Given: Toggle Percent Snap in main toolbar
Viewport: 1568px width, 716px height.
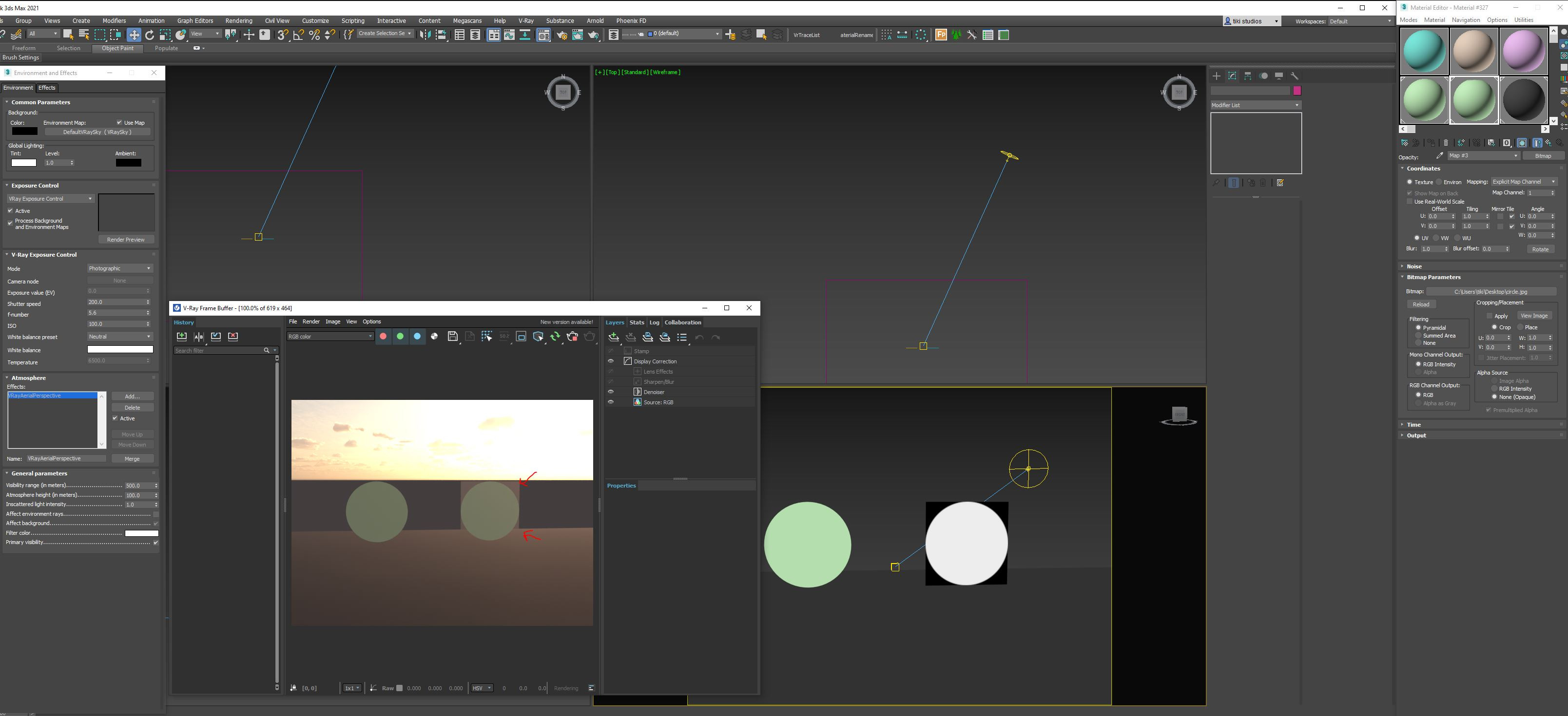Looking at the screenshot, I should point(314,35).
